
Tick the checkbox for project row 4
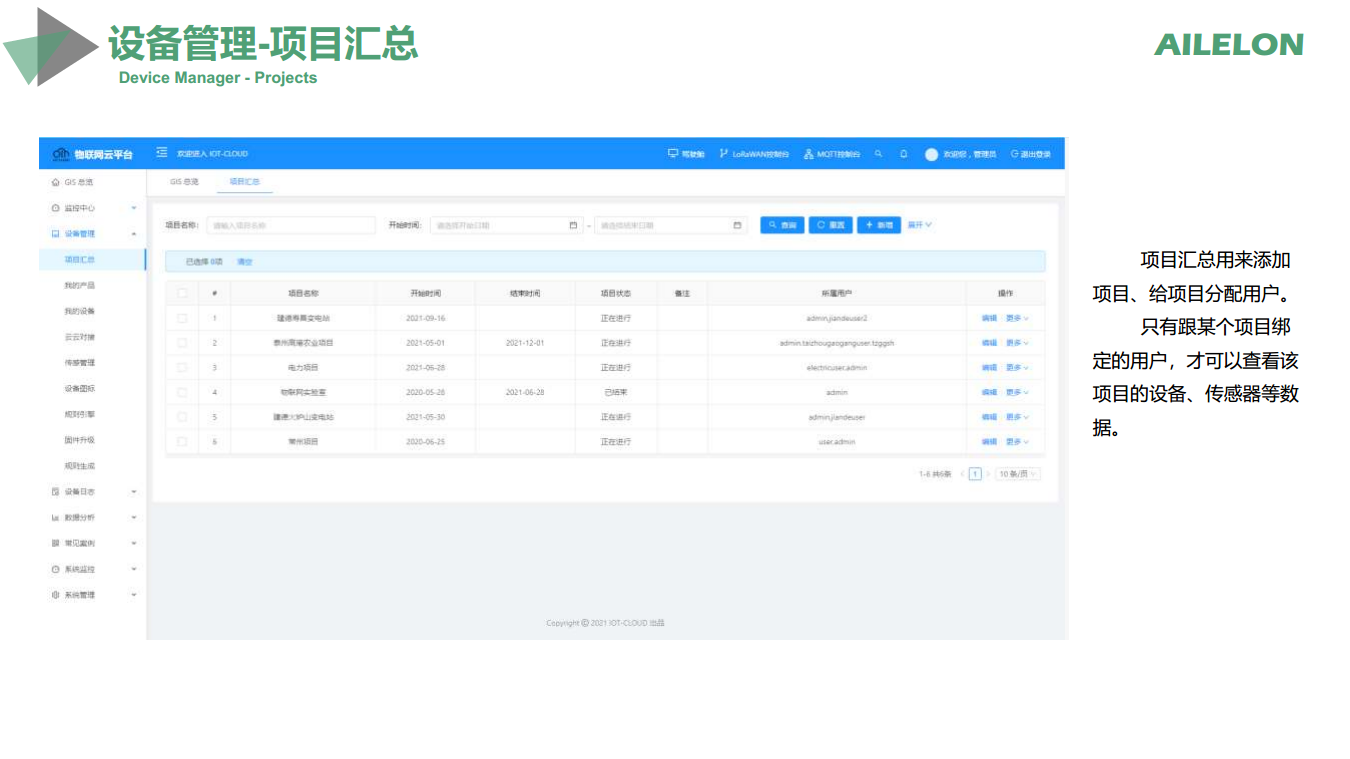coord(182,392)
